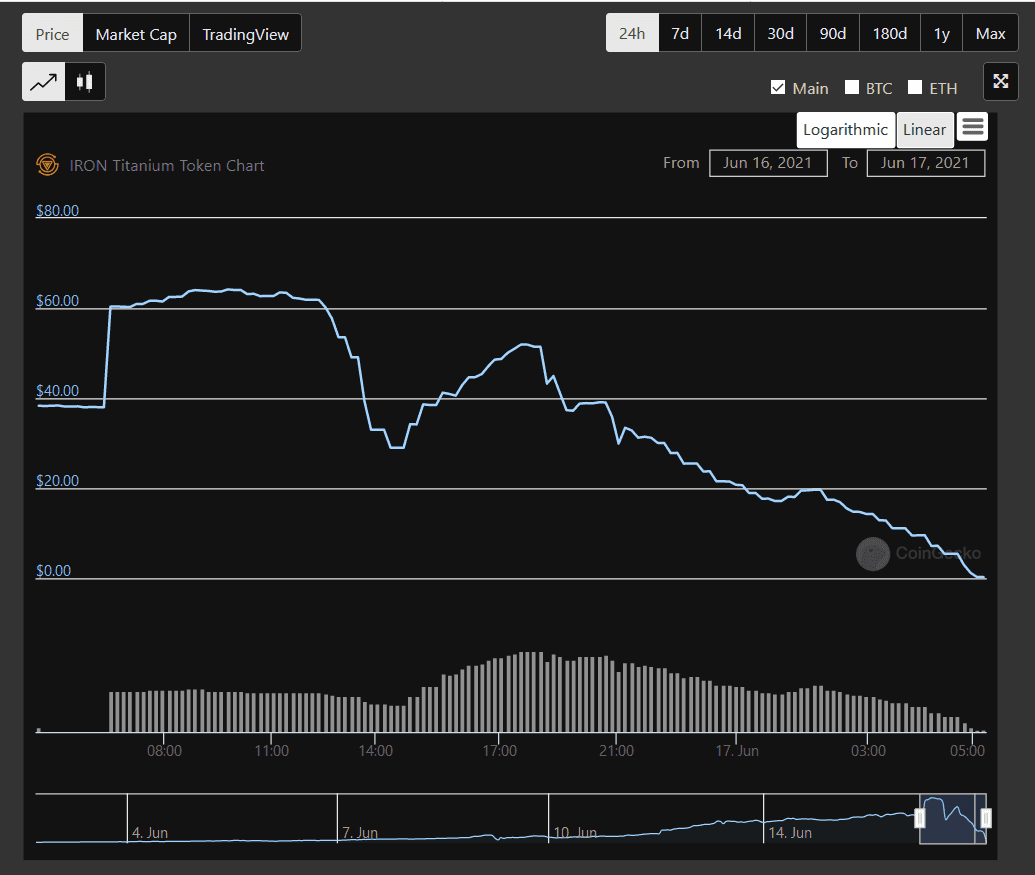This screenshot has width=1035, height=875.
Task: Toggle the Main checkbox
Action: [x=778, y=88]
